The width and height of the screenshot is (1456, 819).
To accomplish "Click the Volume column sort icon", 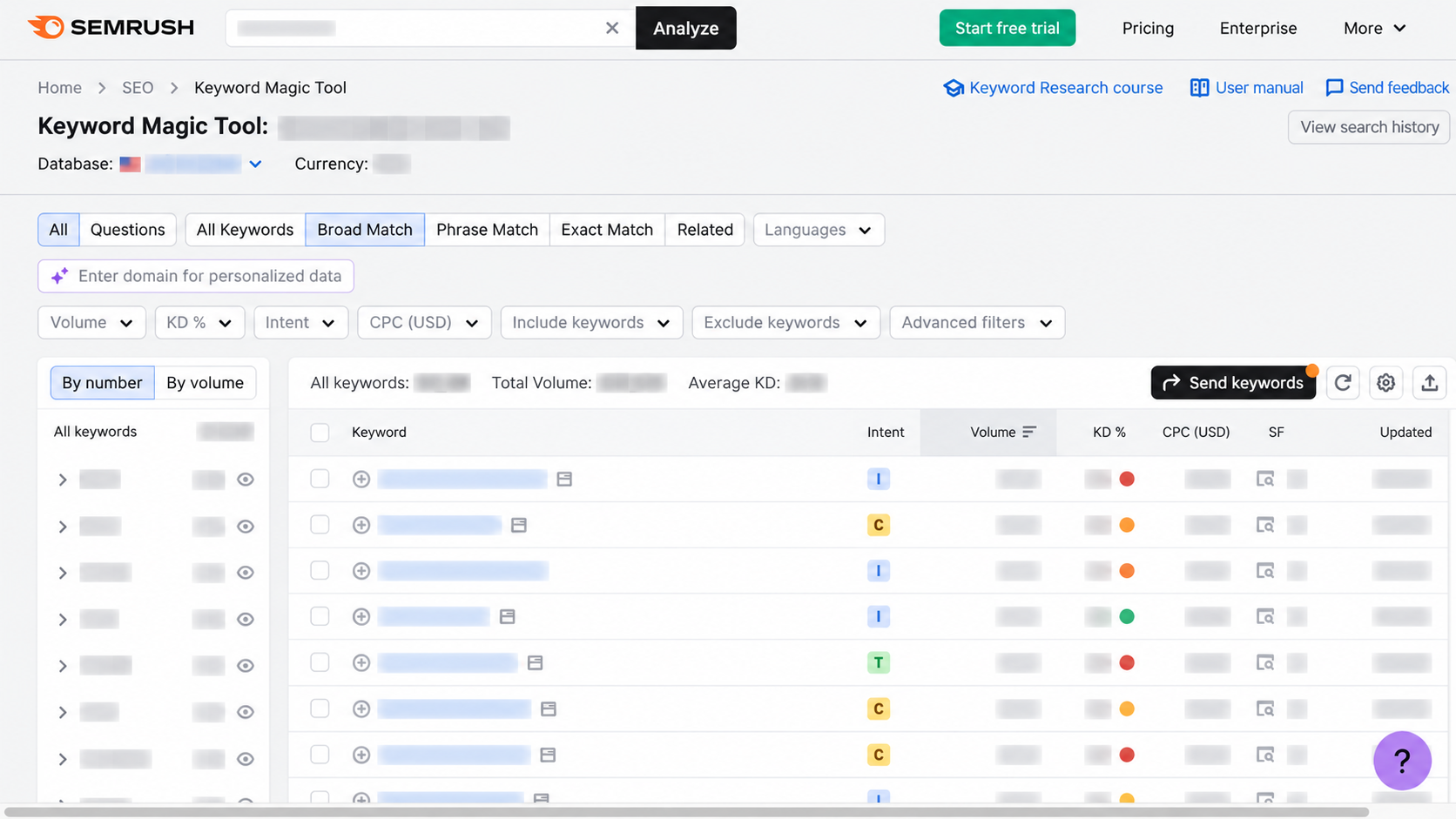I will tap(1029, 432).
